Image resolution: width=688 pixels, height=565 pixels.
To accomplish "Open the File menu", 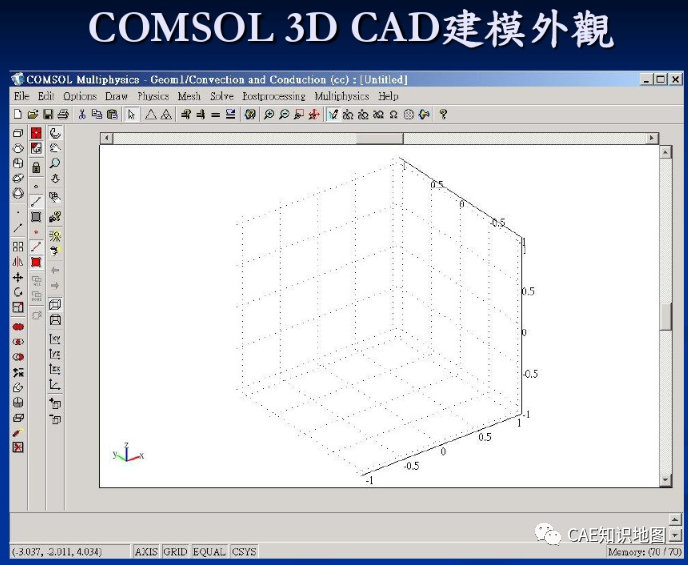I will [21, 96].
